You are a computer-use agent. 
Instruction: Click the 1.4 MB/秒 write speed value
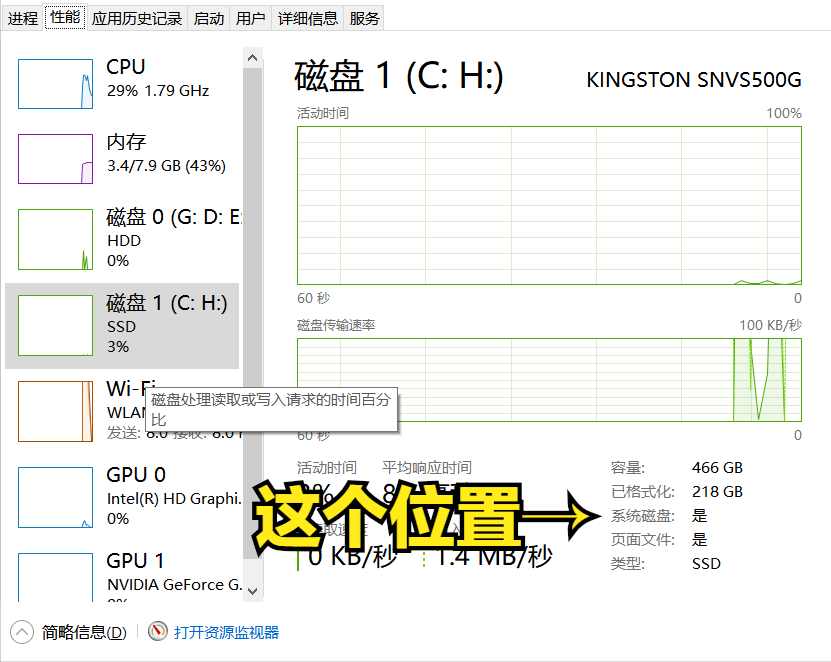(494, 557)
